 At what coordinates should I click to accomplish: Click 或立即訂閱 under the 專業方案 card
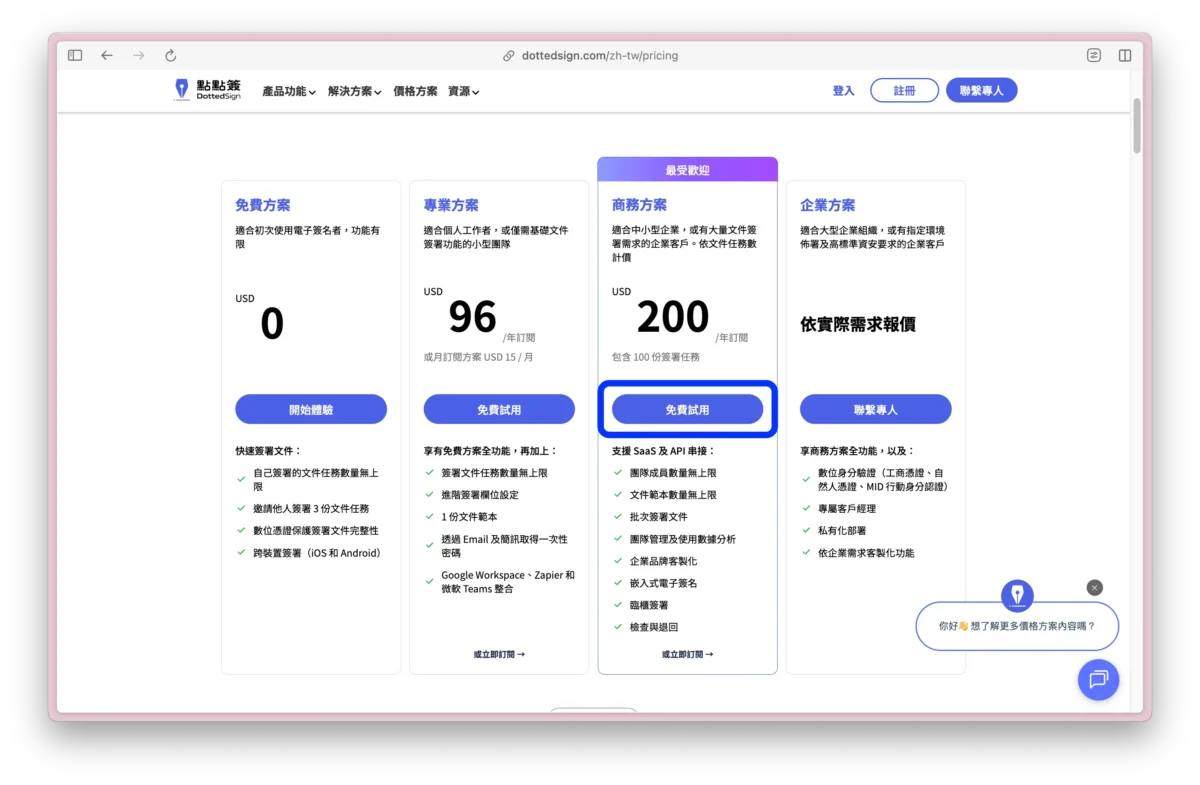(498, 653)
